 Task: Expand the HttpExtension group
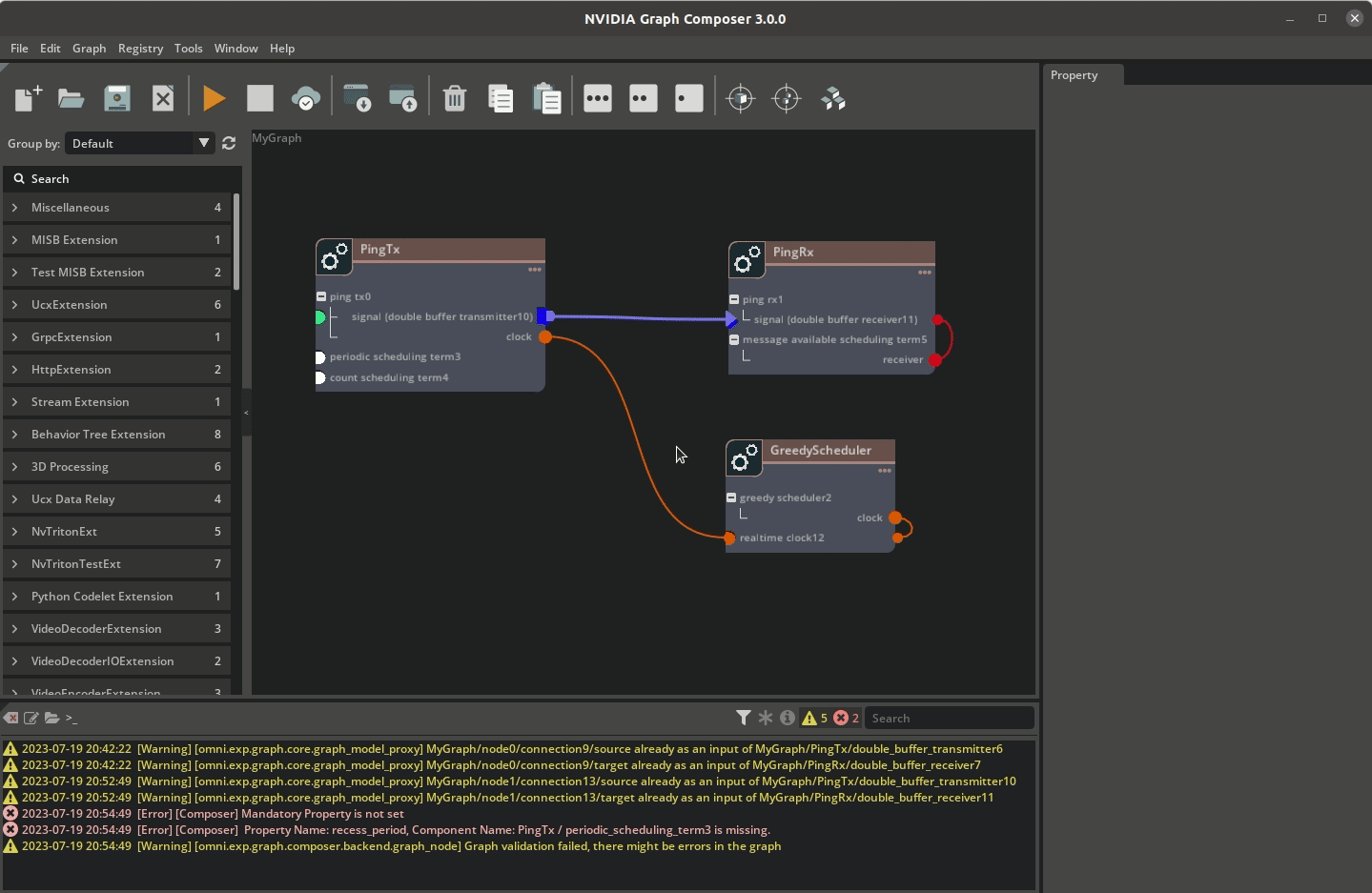[118, 370]
